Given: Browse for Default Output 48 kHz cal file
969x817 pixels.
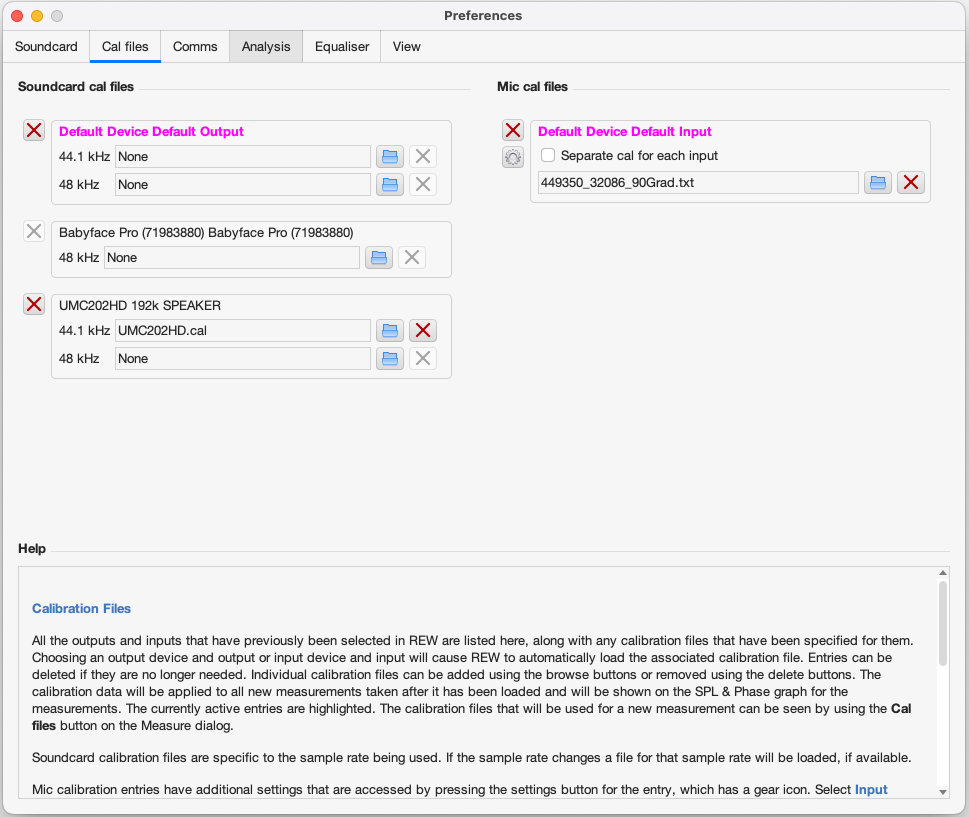Looking at the screenshot, I should point(390,184).
